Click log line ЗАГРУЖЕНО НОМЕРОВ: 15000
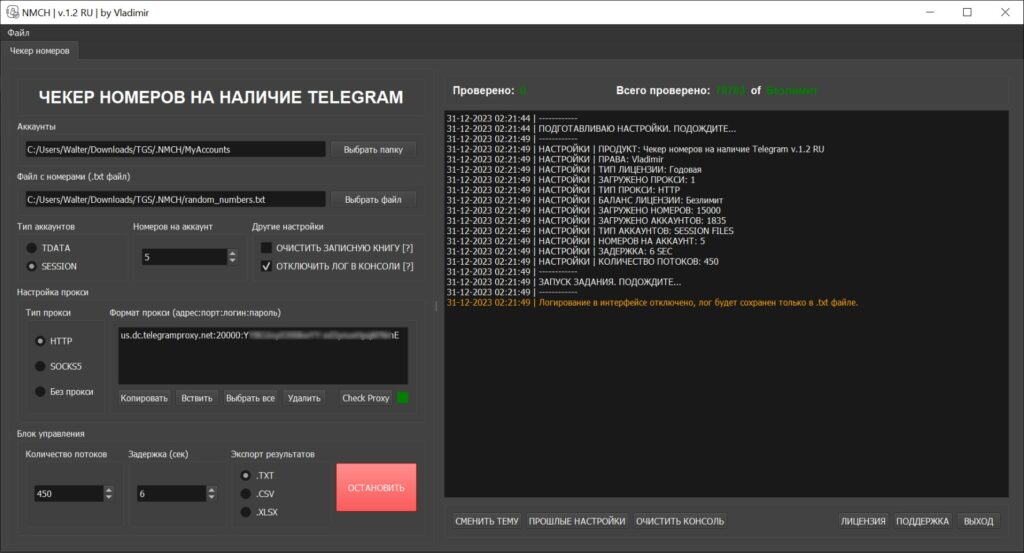 point(583,210)
